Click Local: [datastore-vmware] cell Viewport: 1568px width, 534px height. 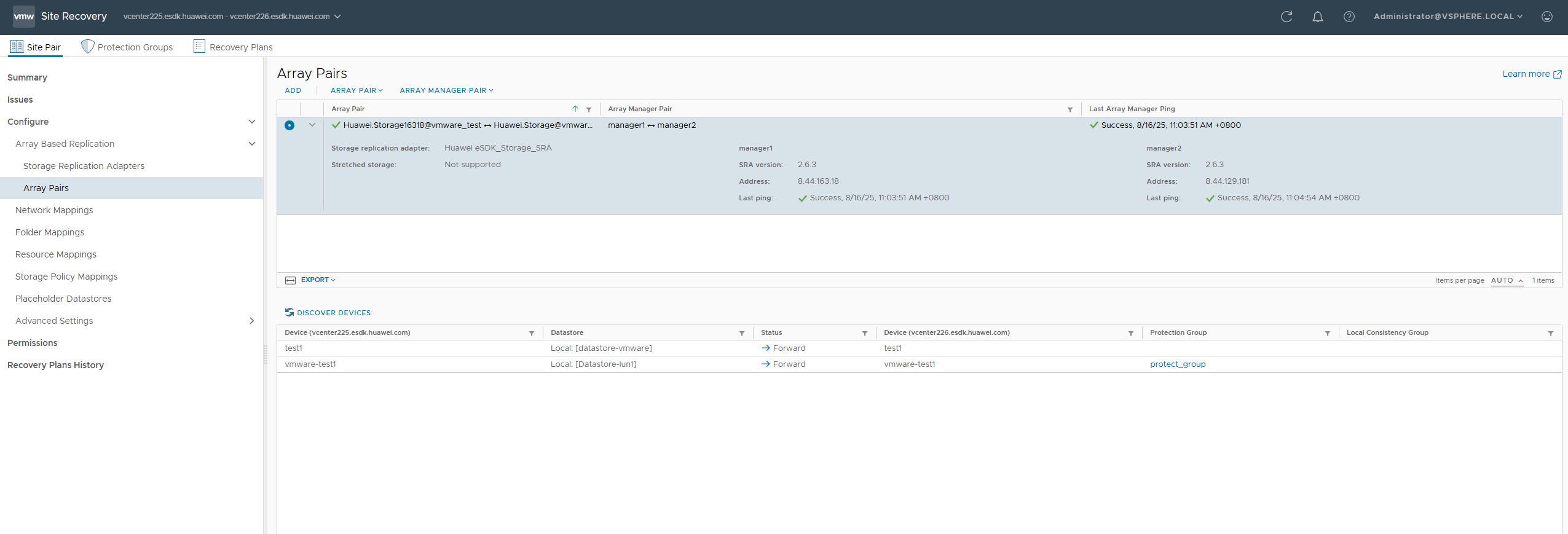(601, 348)
